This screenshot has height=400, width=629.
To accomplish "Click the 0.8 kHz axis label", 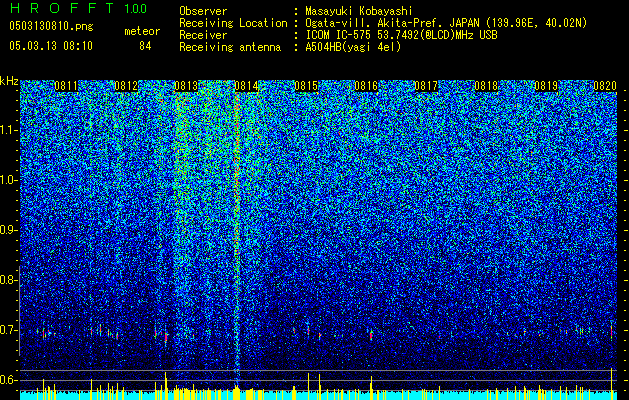I will coord(8,280).
